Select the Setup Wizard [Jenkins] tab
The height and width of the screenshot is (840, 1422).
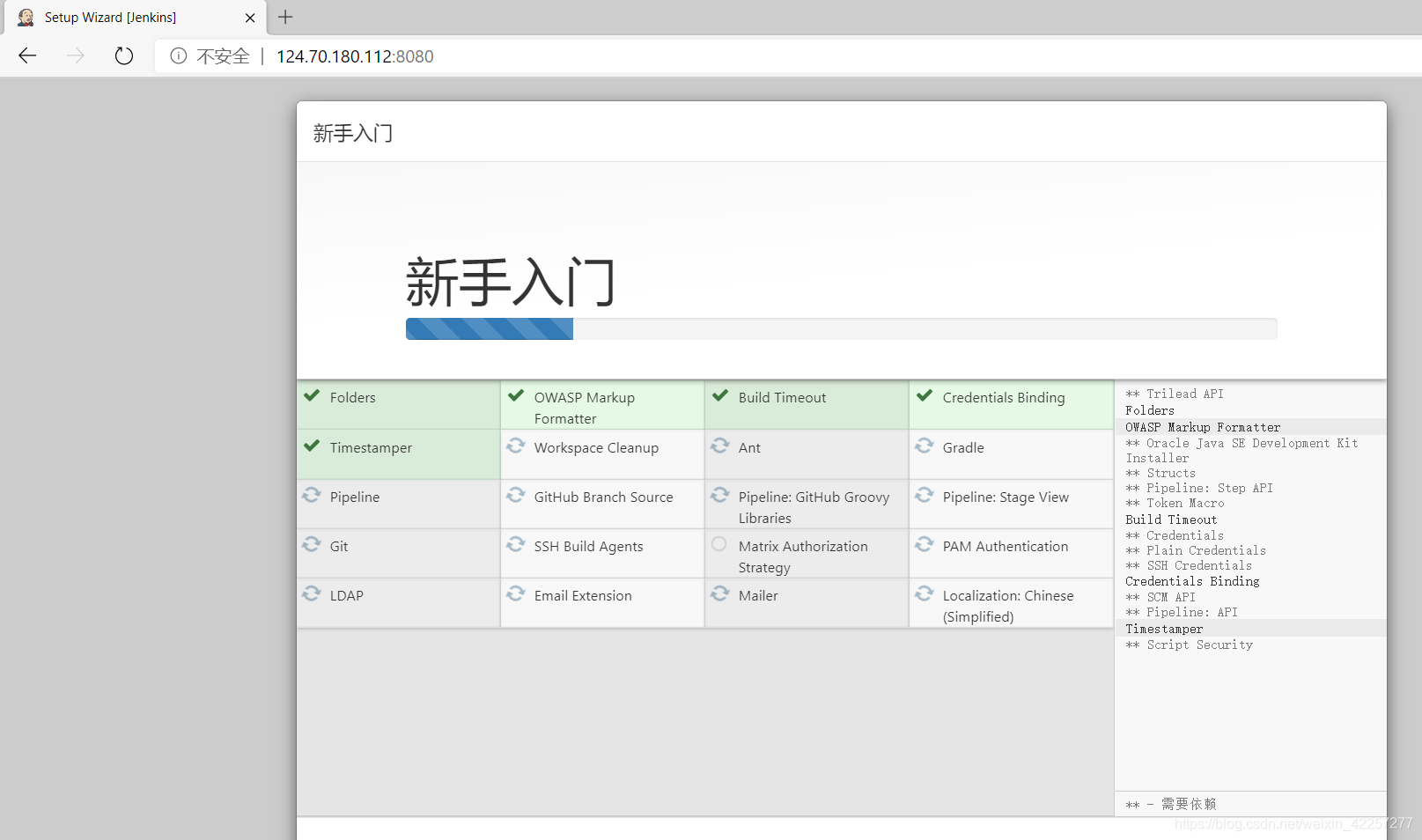coord(134,18)
